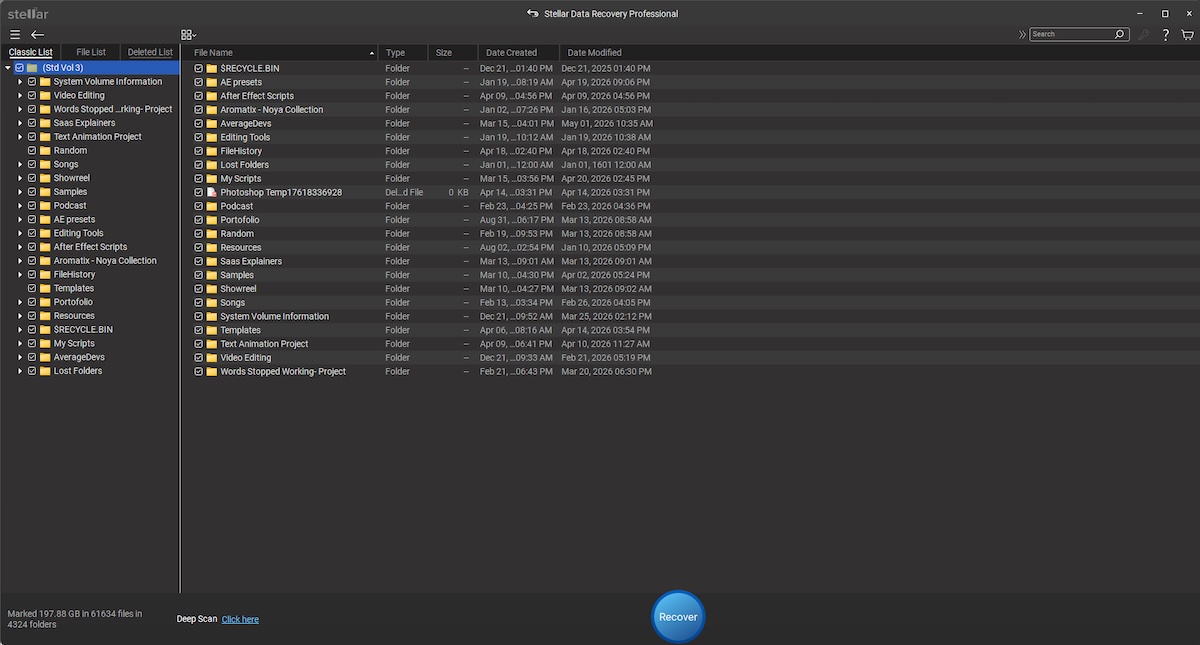Screen dimensions: 1200x645
Task: Click into the Search input field
Action: click(1071, 34)
